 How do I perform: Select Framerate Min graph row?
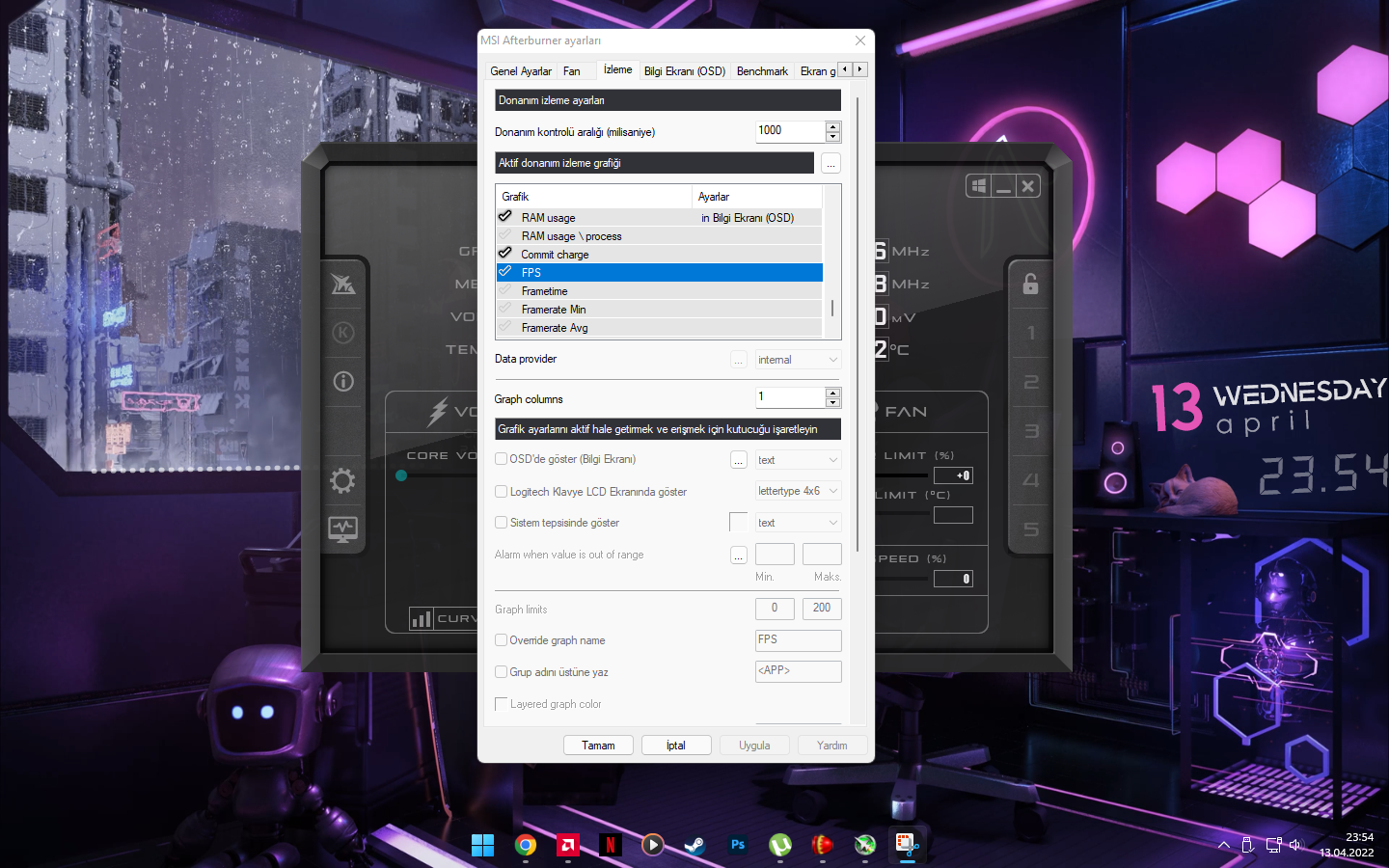660,309
